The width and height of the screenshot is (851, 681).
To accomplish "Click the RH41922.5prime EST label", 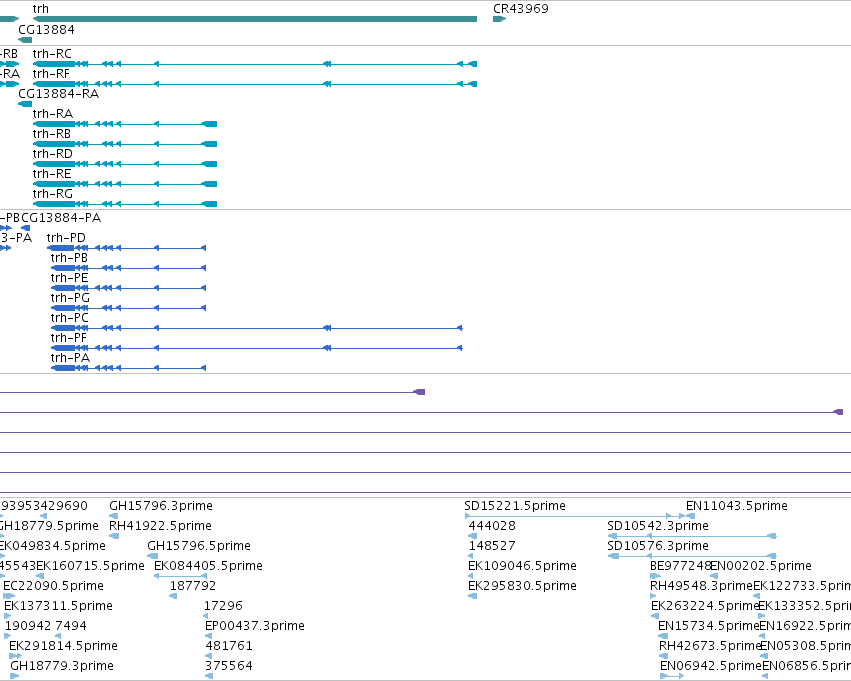I will (160, 526).
